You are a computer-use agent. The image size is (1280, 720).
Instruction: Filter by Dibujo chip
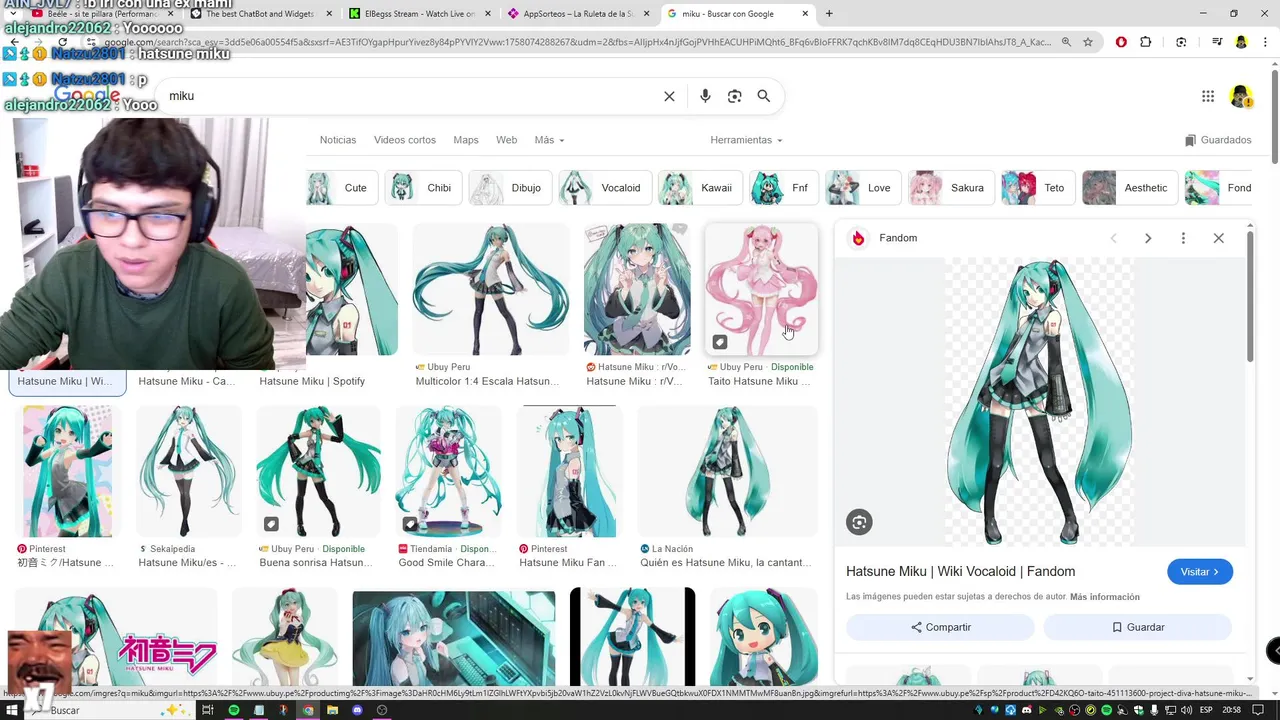tap(511, 188)
